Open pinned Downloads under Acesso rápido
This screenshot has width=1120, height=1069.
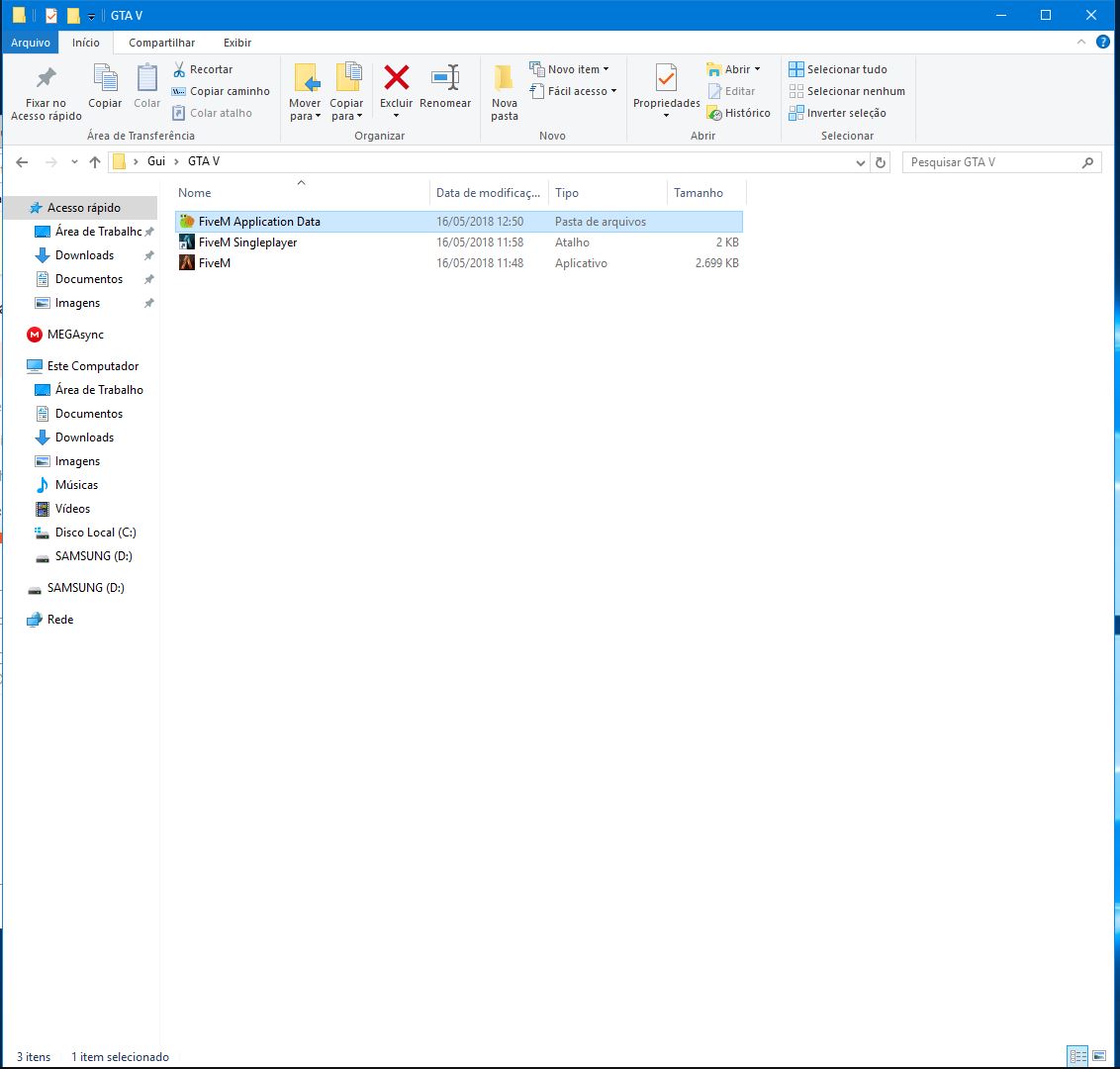(84, 255)
